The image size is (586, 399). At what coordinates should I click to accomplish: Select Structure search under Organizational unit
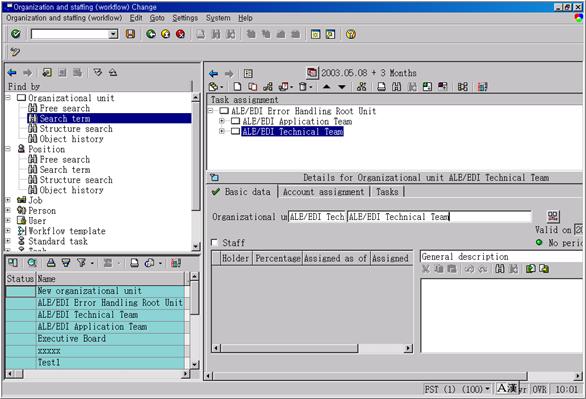[x=76, y=129]
